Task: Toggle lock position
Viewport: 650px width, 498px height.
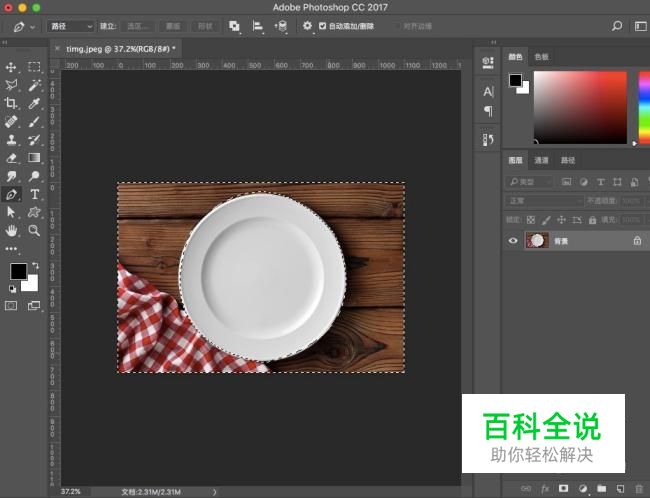Action: click(561, 220)
